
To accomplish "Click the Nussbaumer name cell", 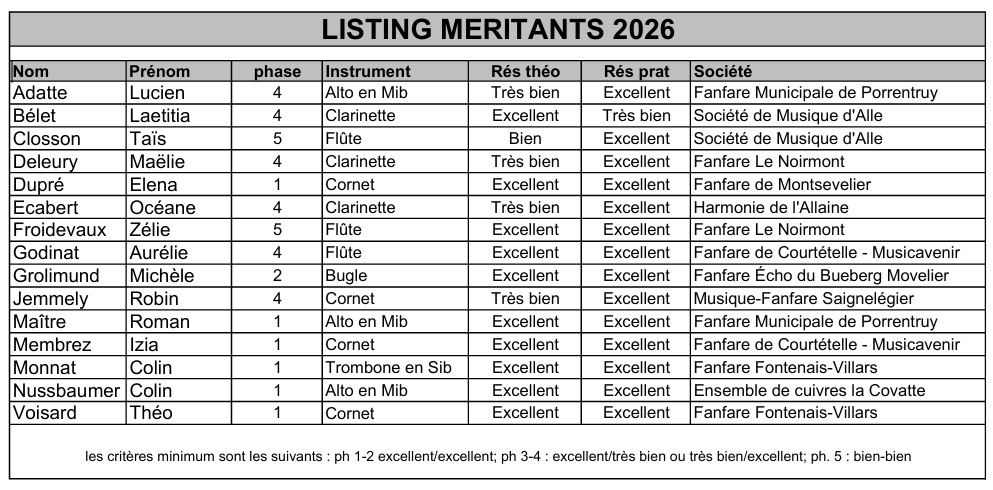I will coord(66,391).
